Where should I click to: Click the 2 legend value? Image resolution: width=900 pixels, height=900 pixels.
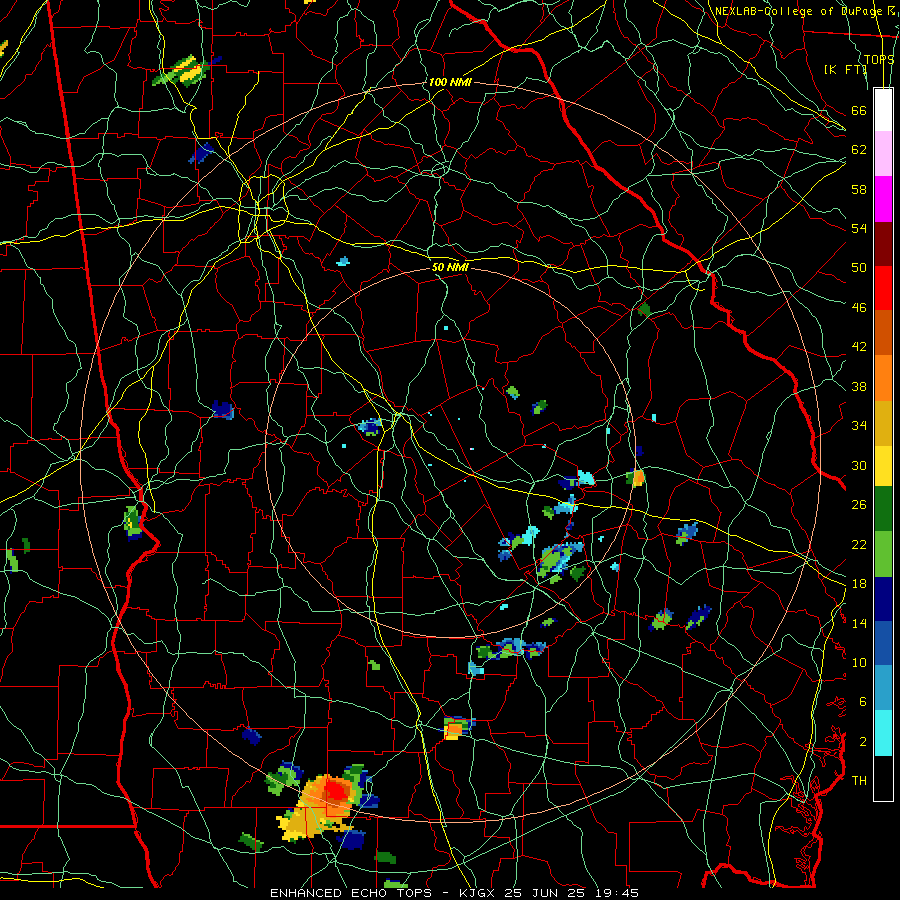(x=863, y=742)
